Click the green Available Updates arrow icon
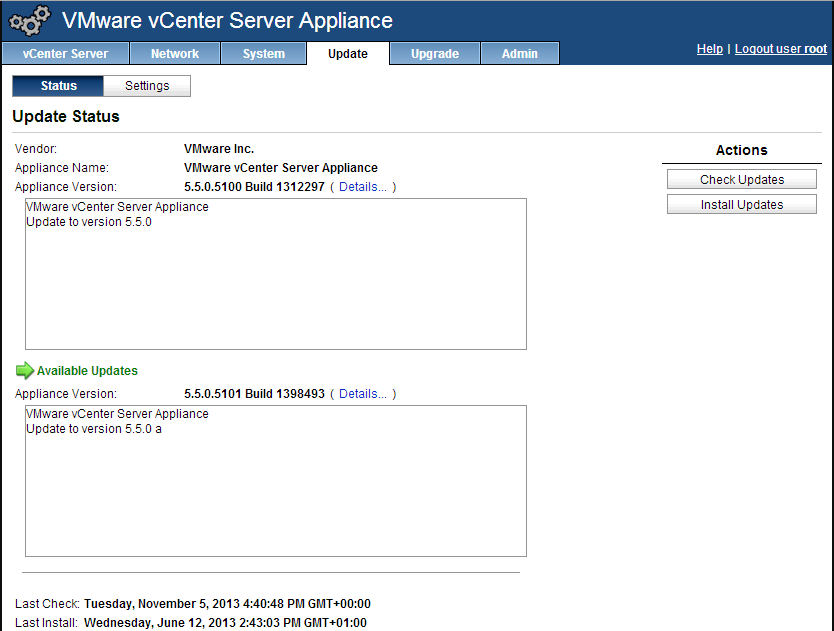Image resolution: width=834 pixels, height=631 pixels. coord(25,371)
